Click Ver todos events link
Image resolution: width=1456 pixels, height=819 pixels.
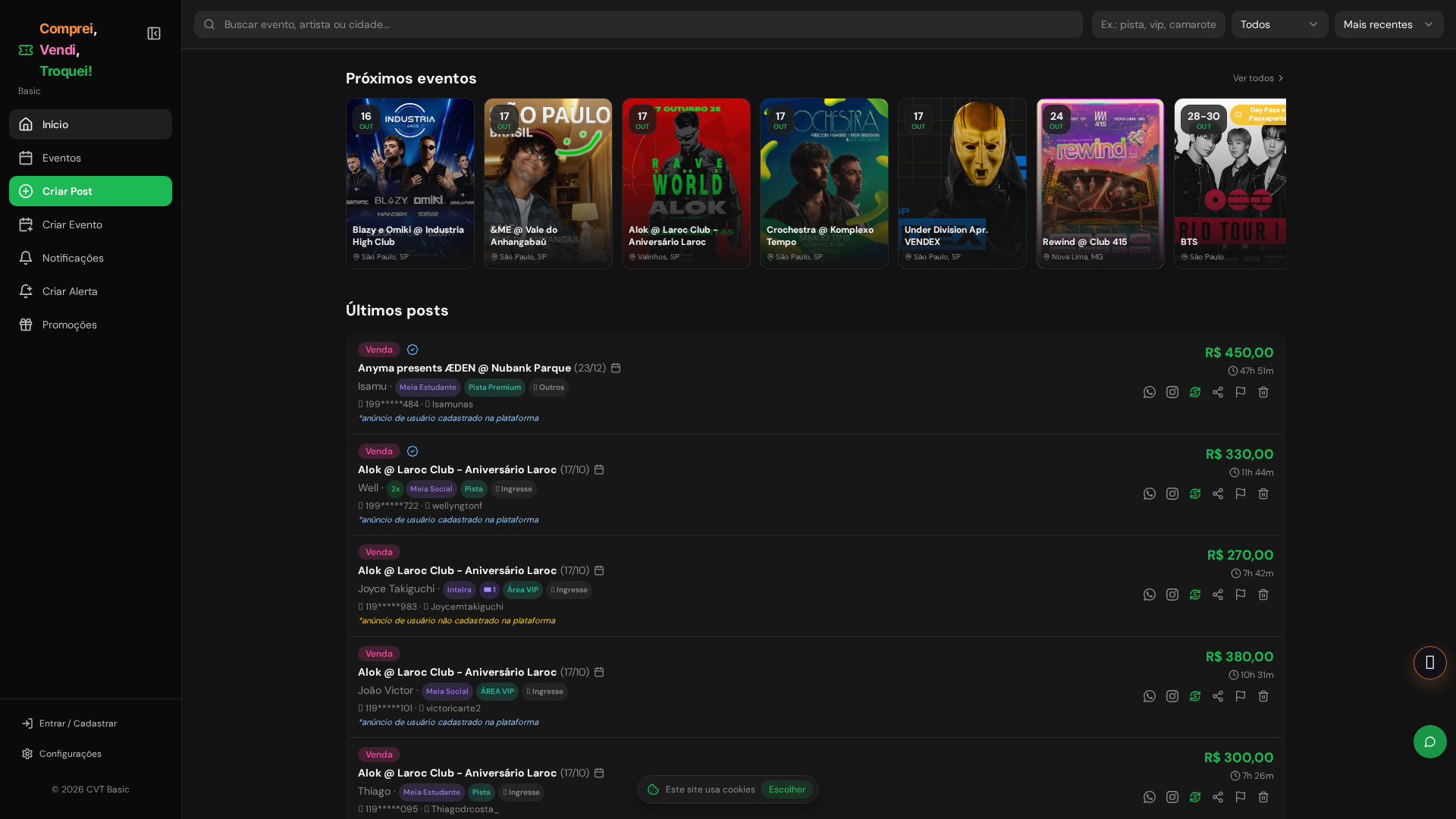pyautogui.click(x=1259, y=78)
